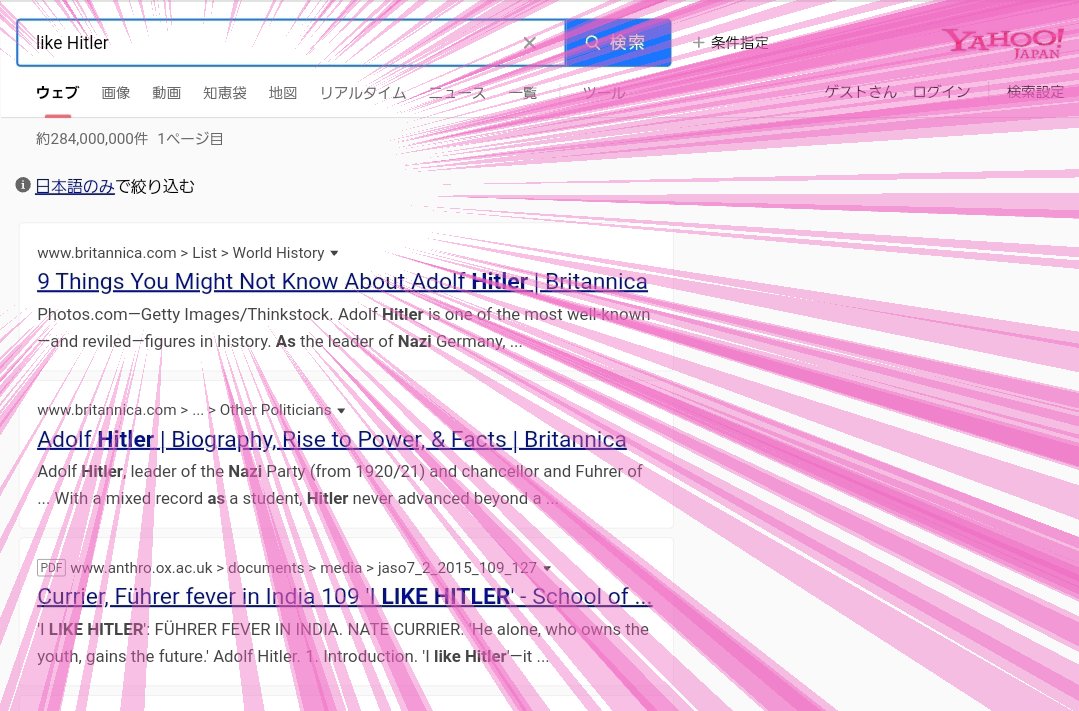Open the 地図 maps tab
The height and width of the screenshot is (711, 1079).
tap(283, 92)
